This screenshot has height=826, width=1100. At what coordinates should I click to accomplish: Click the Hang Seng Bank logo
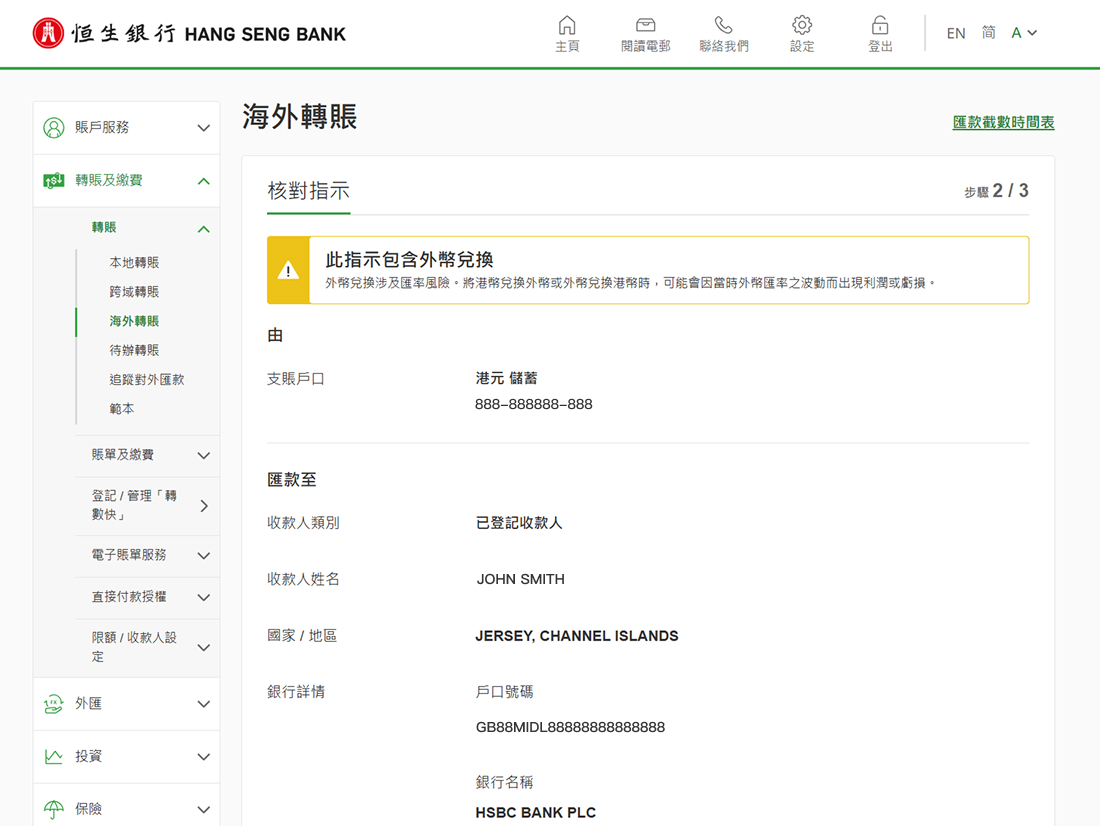coord(189,33)
